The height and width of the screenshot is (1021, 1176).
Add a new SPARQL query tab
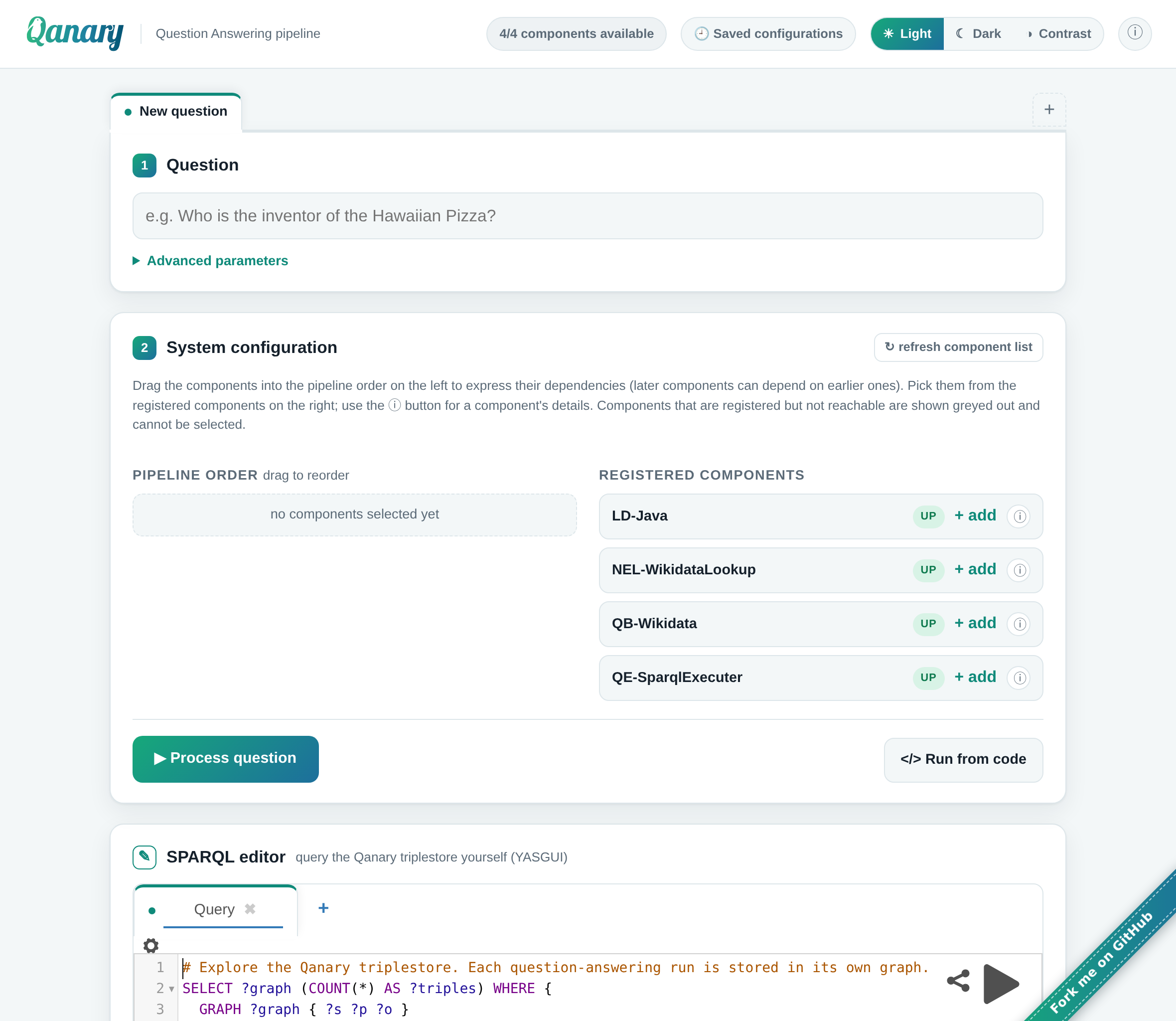tap(323, 908)
